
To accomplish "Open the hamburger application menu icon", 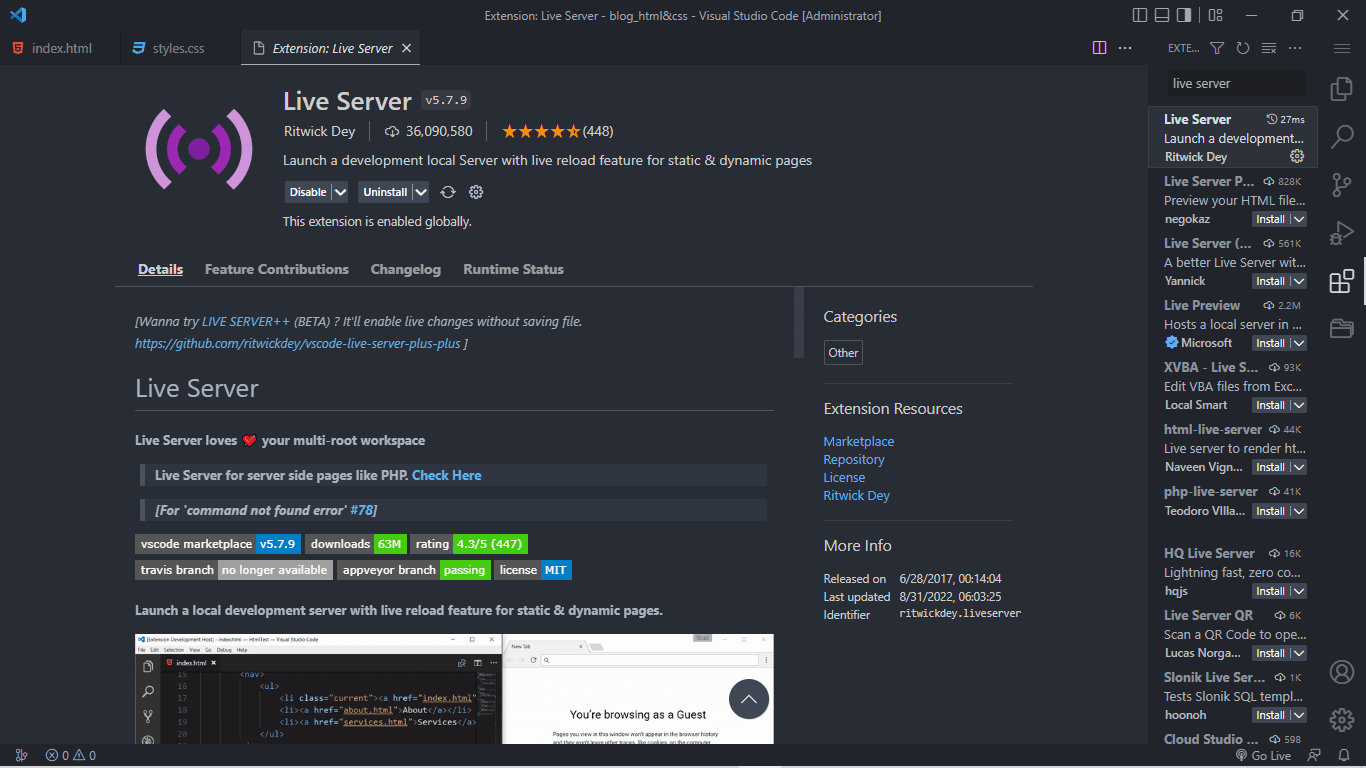I will (1341, 48).
